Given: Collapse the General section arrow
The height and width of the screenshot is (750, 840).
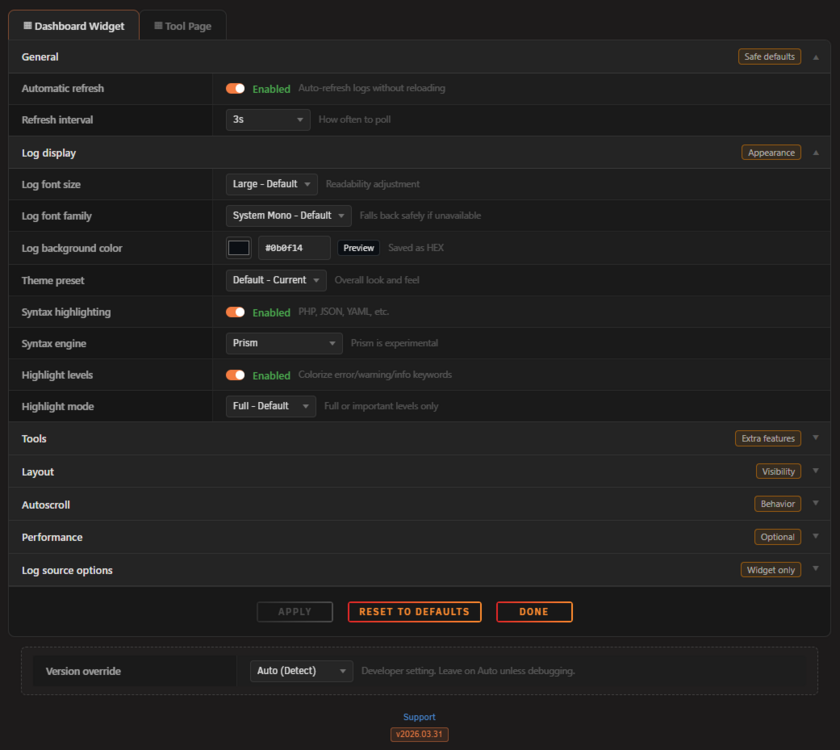Looking at the screenshot, I should (x=815, y=57).
